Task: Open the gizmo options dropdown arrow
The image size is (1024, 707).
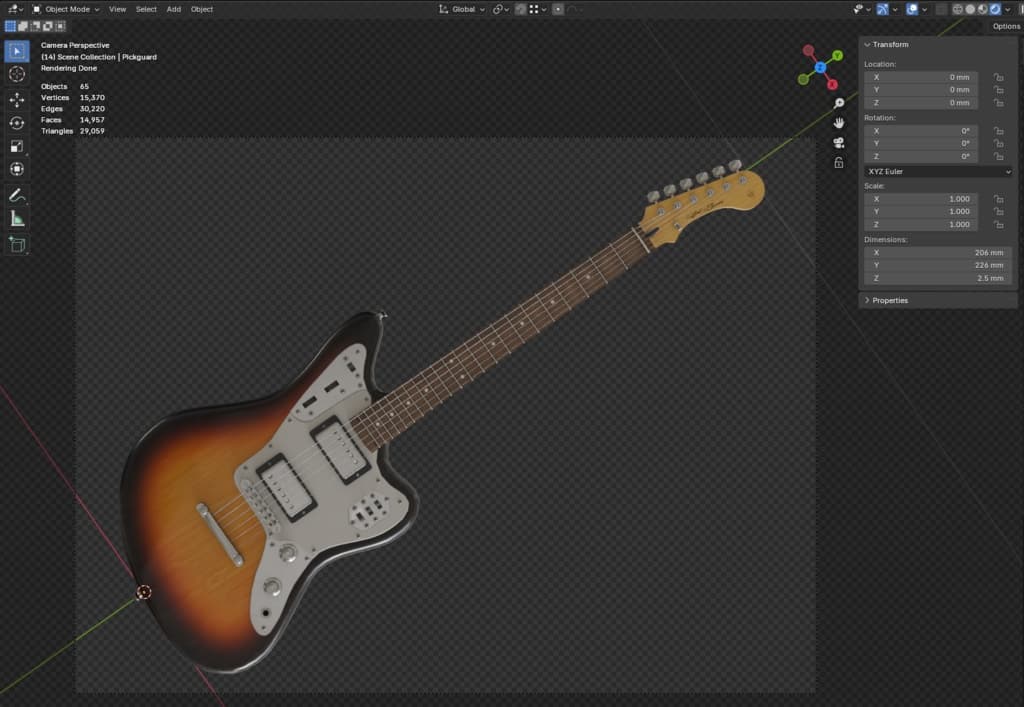Action: (895, 9)
